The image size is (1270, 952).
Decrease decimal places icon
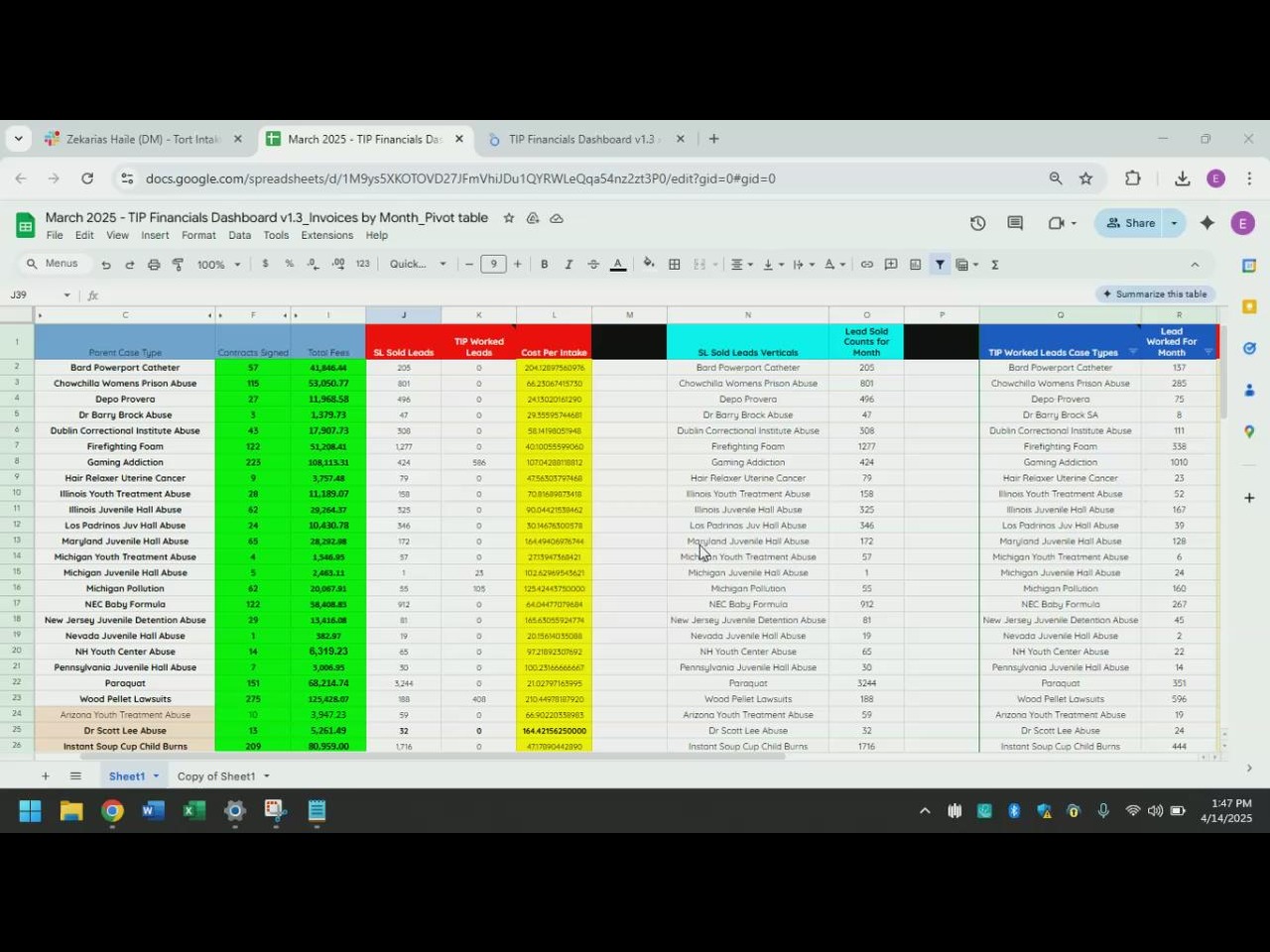click(x=314, y=264)
